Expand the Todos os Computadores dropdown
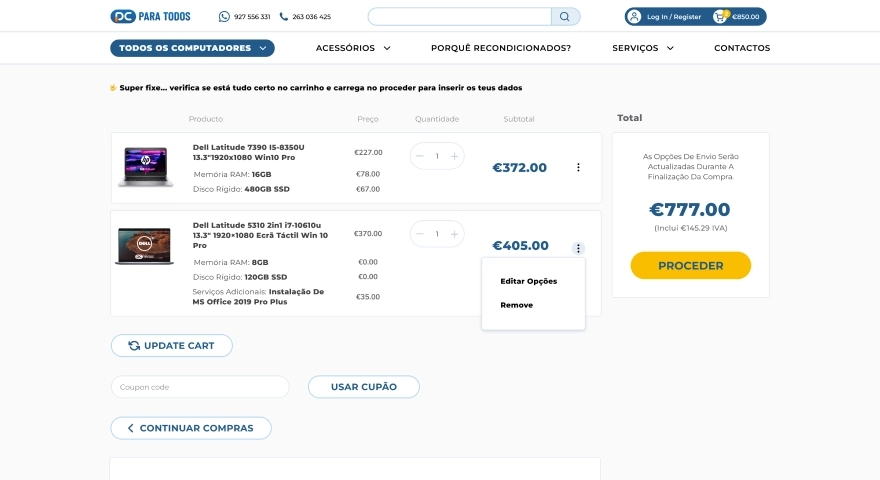 pyautogui.click(x=192, y=48)
